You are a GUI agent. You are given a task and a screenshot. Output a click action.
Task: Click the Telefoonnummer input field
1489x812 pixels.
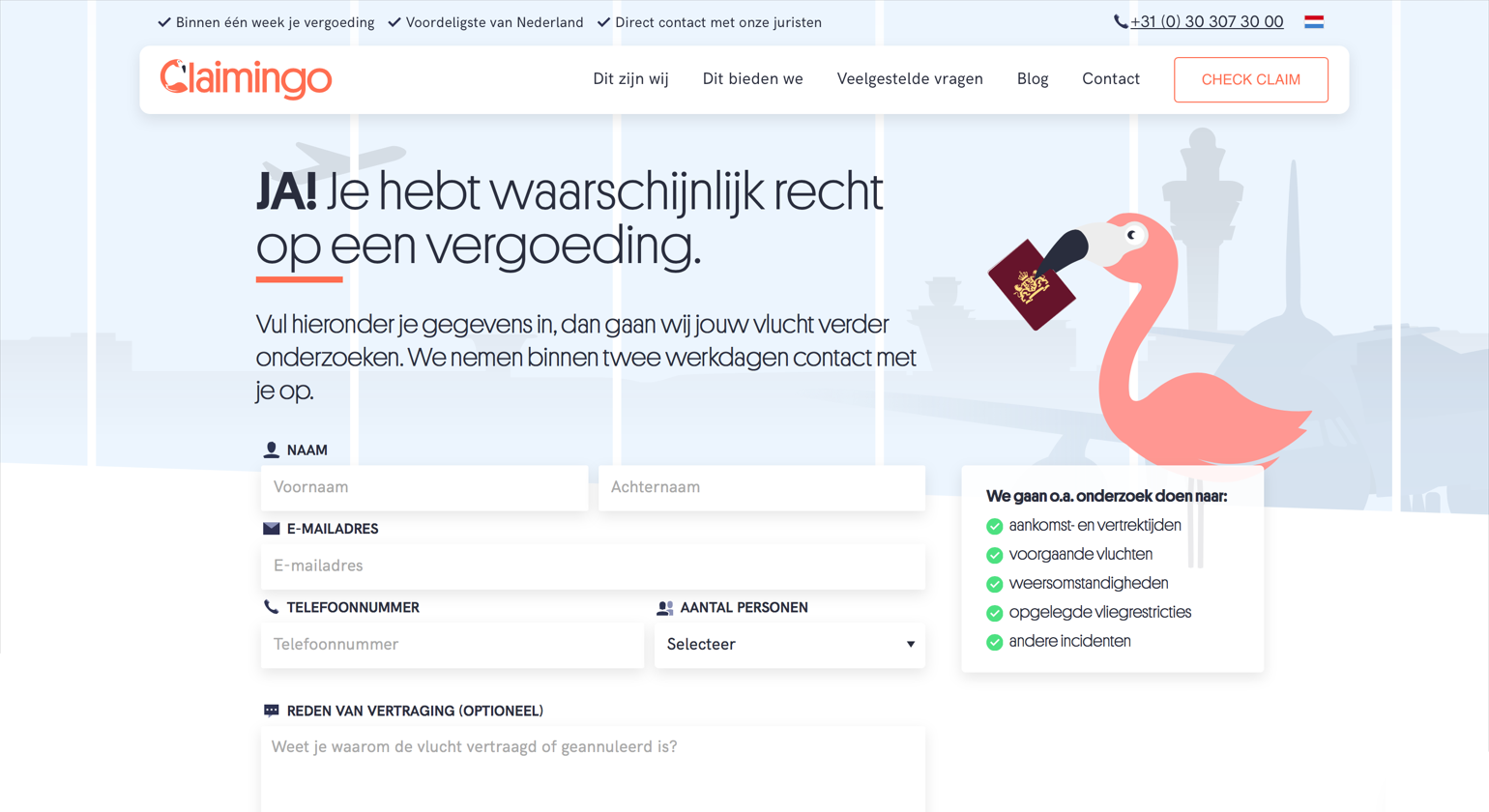[x=453, y=645]
